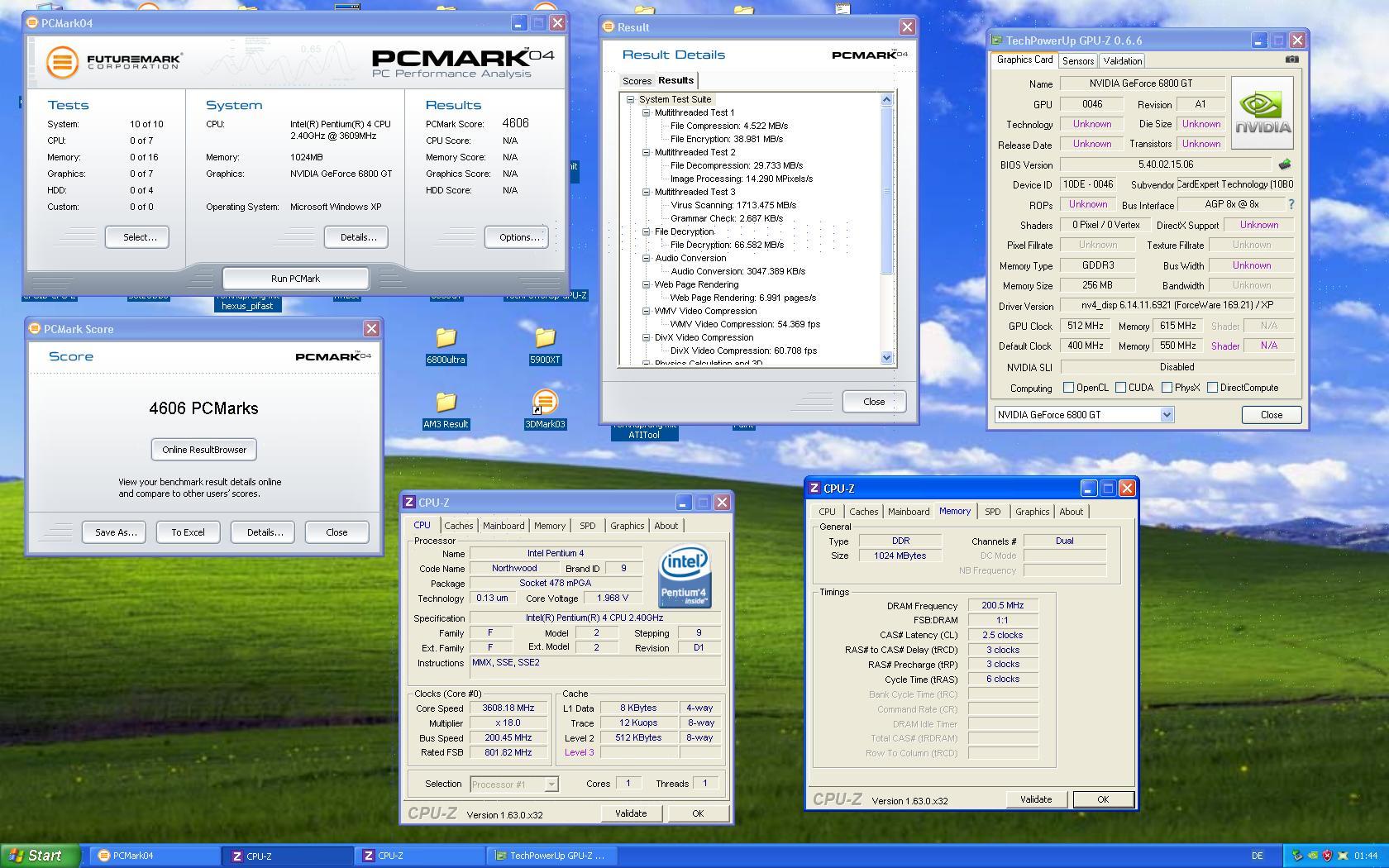The width and height of the screenshot is (1389, 868).
Task: Click the Intel Pentium 4 logo in CPU-Z
Action: (685, 577)
